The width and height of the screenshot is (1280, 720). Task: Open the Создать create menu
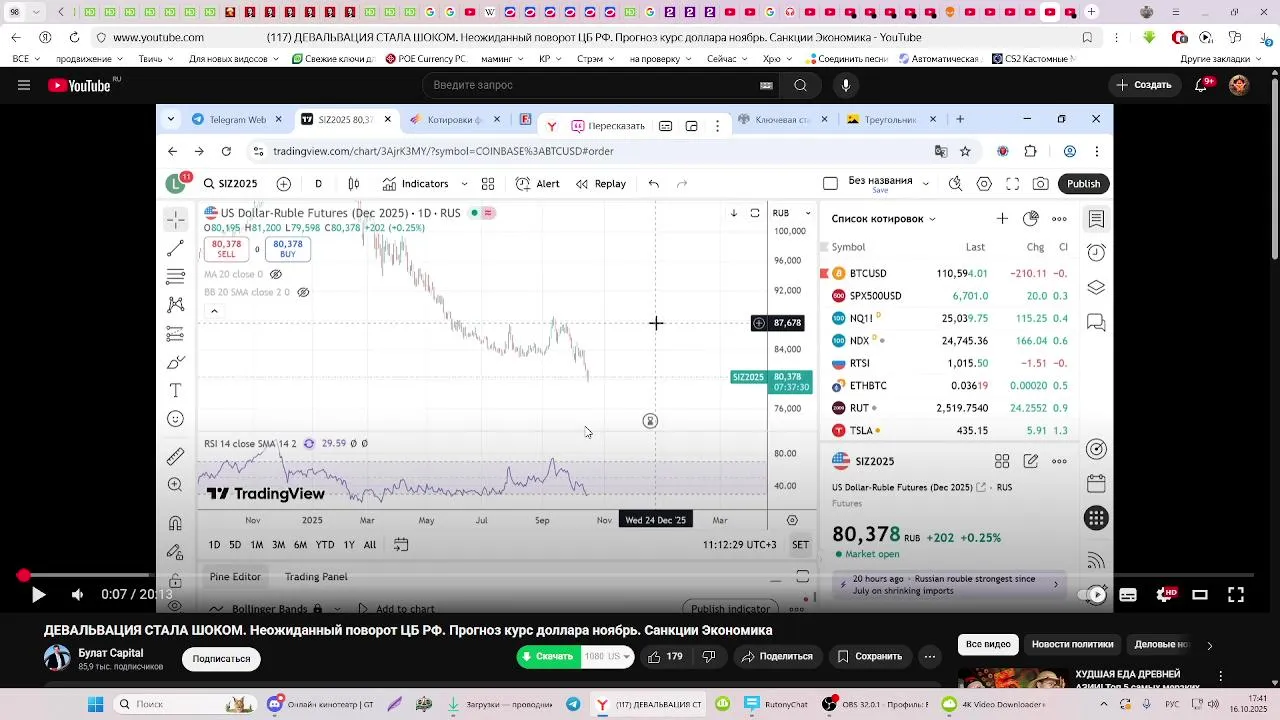(1144, 85)
